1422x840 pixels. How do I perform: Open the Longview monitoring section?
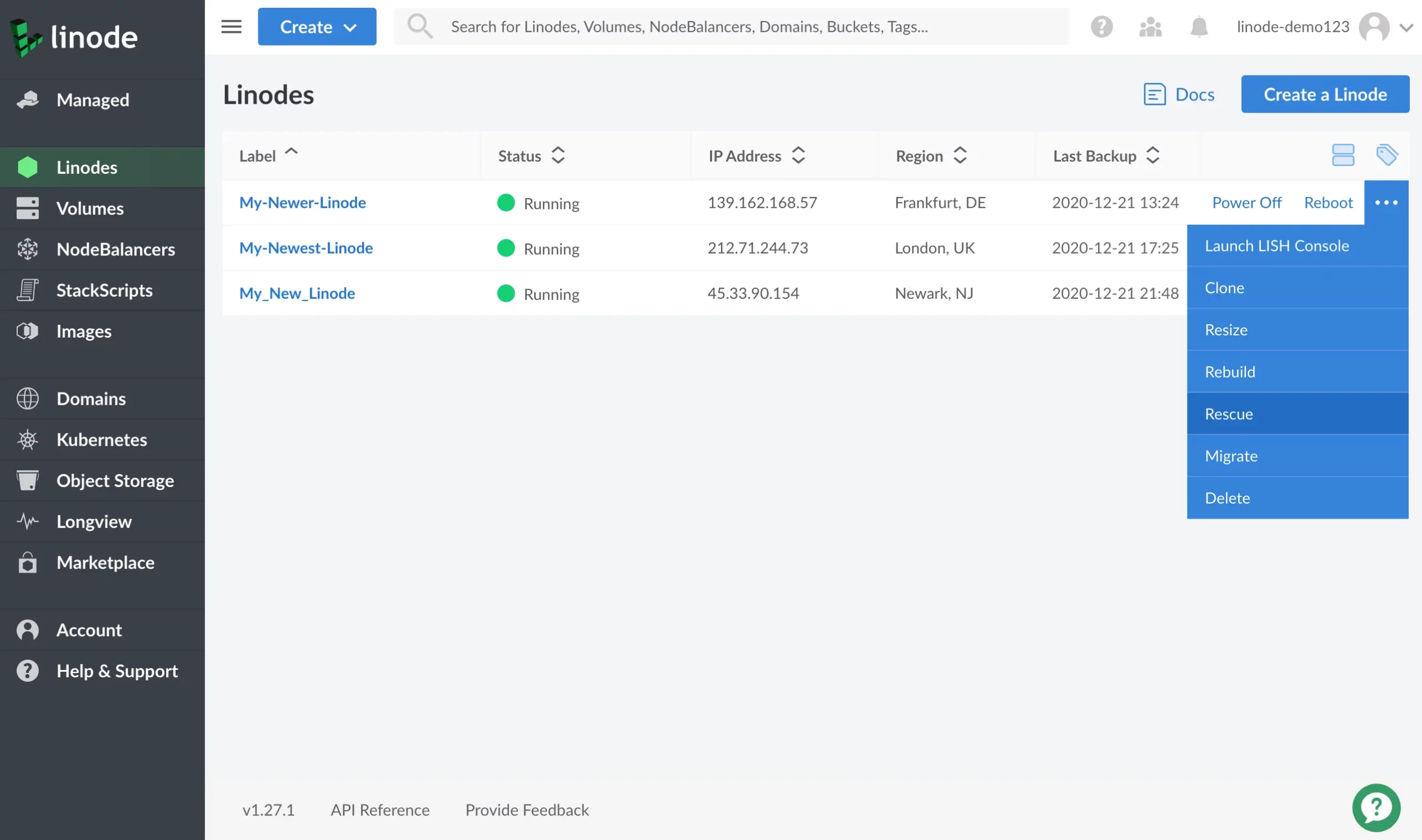tap(93, 521)
